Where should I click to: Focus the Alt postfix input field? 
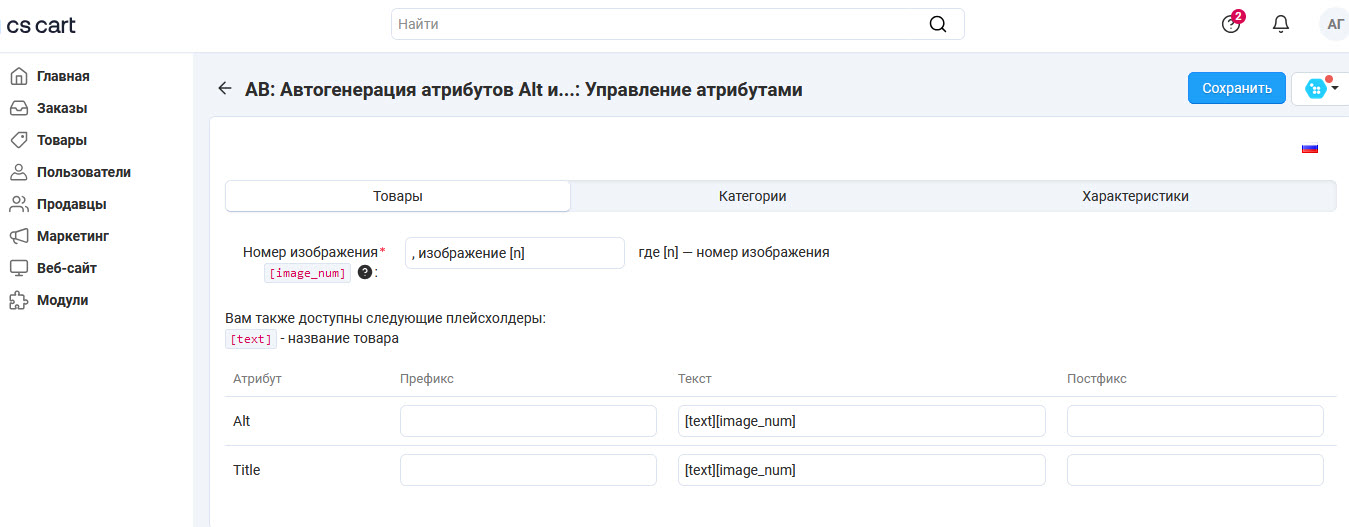pyautogui.click(x=1195, y=421)
